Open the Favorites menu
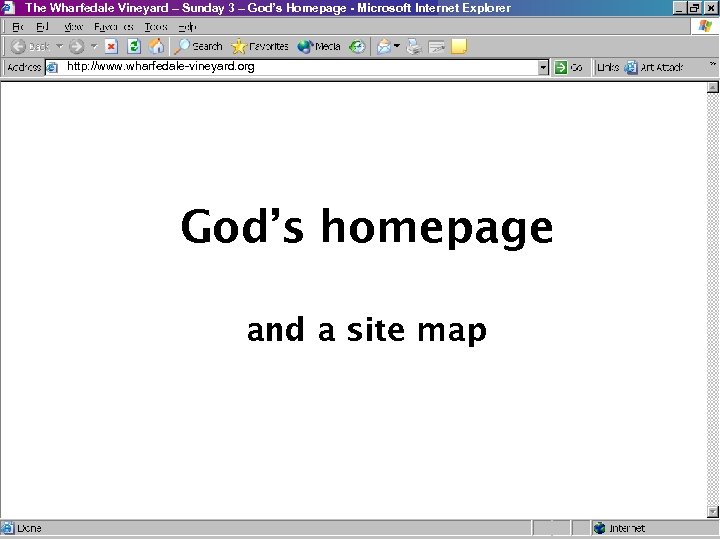This screenshot has height=540, width=720. click(x=114, y=27)
